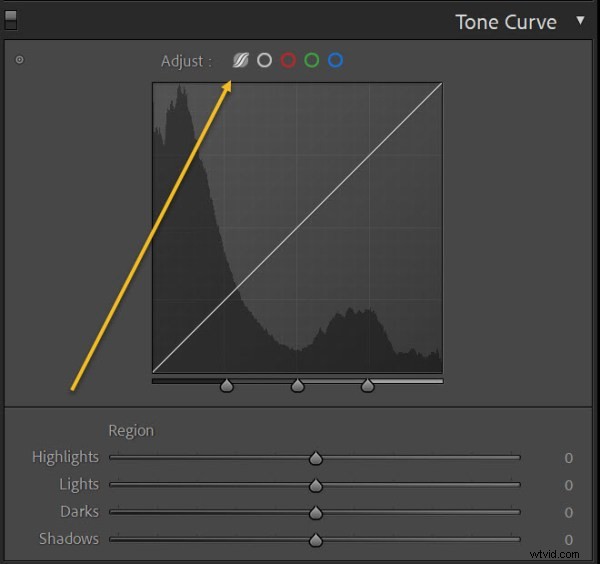Click the Highlights slider handle
600x564 pixels.
(316, 458)
